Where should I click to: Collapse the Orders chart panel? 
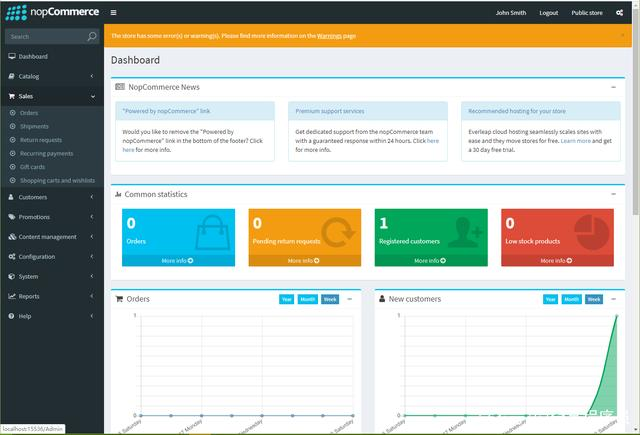click(x=349, y=300)
